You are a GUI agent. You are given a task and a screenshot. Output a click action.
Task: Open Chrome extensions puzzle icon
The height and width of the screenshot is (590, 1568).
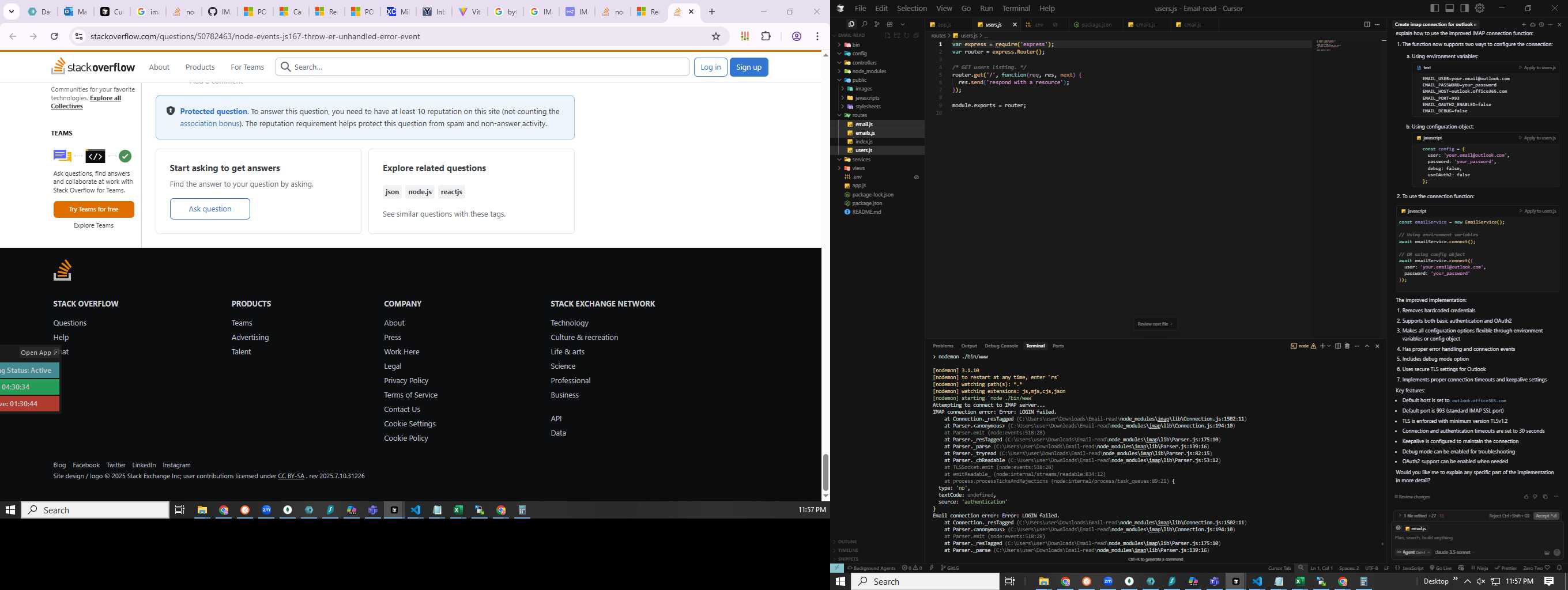(766, 36)
